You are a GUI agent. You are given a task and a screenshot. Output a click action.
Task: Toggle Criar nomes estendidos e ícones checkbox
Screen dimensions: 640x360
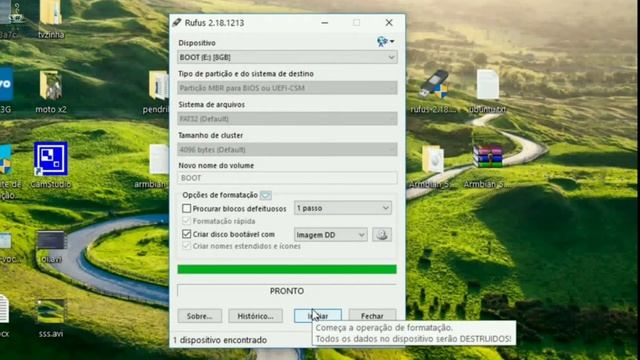pos(187,246)
